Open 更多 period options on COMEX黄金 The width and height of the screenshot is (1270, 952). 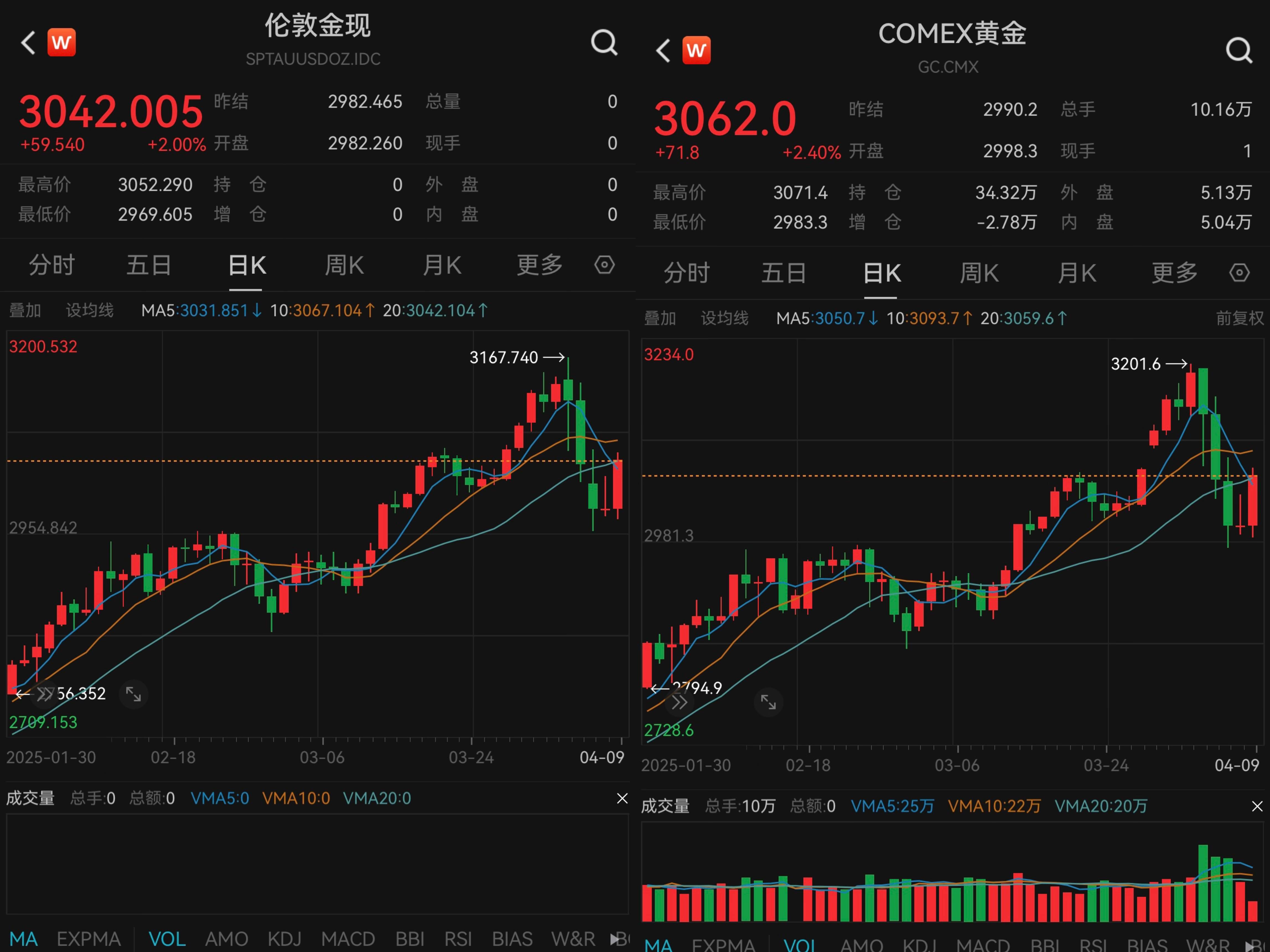click(x=1174, y=273)
